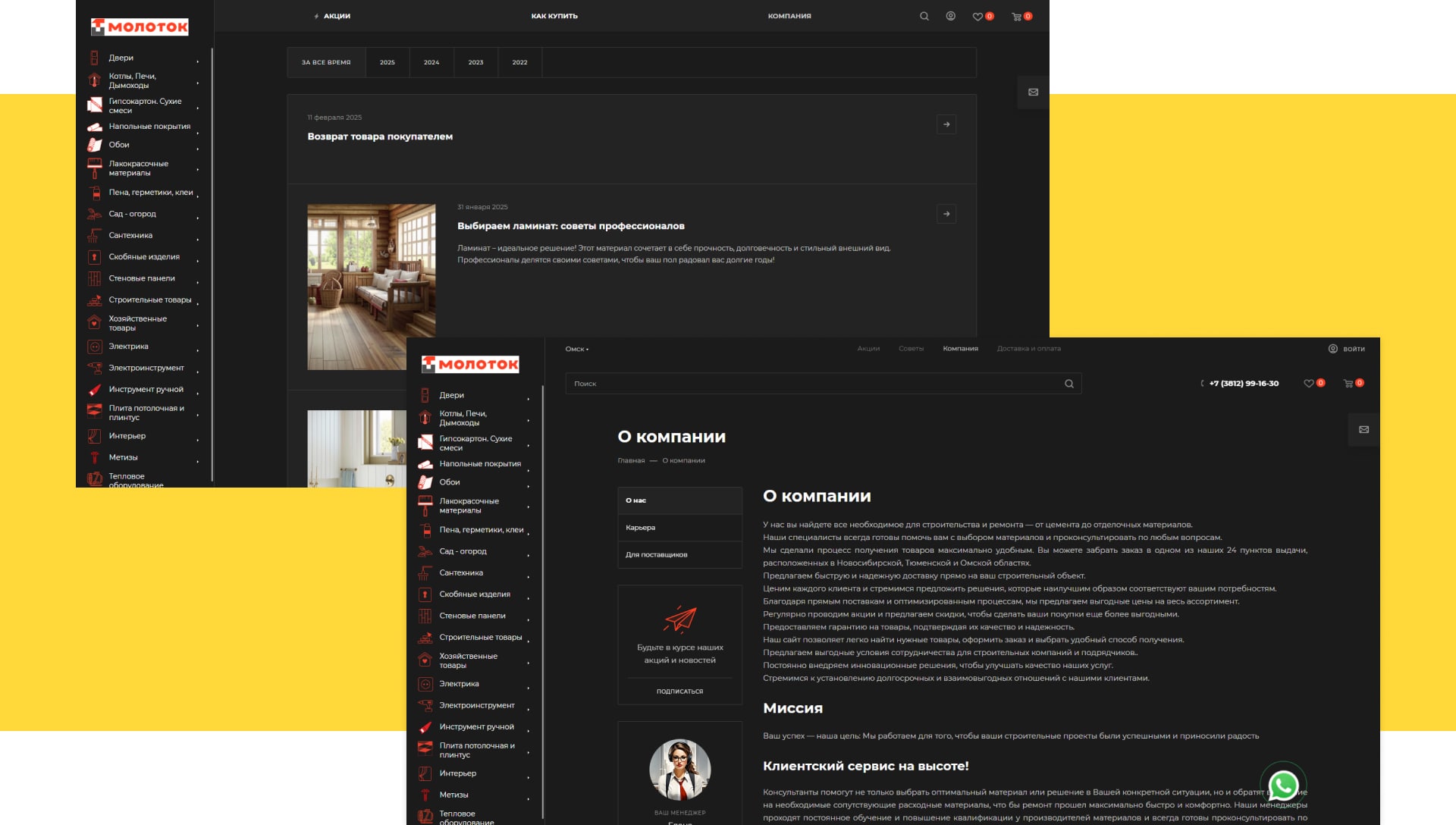Expand Сантехника submenu arrow in back window sidebar
The image size is (1456, 825).
[x=197, y=239]
